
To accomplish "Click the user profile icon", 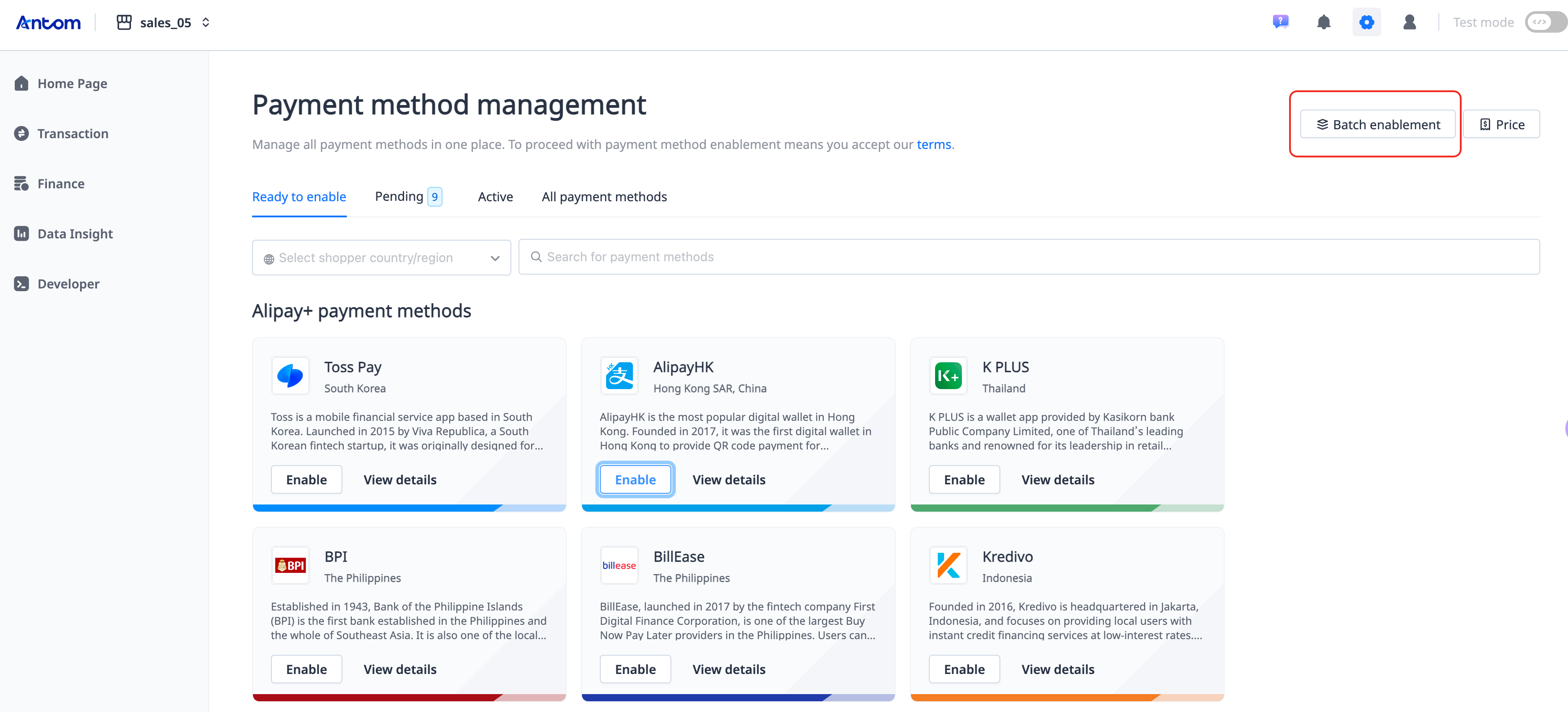I will [x=1410, y=22].
